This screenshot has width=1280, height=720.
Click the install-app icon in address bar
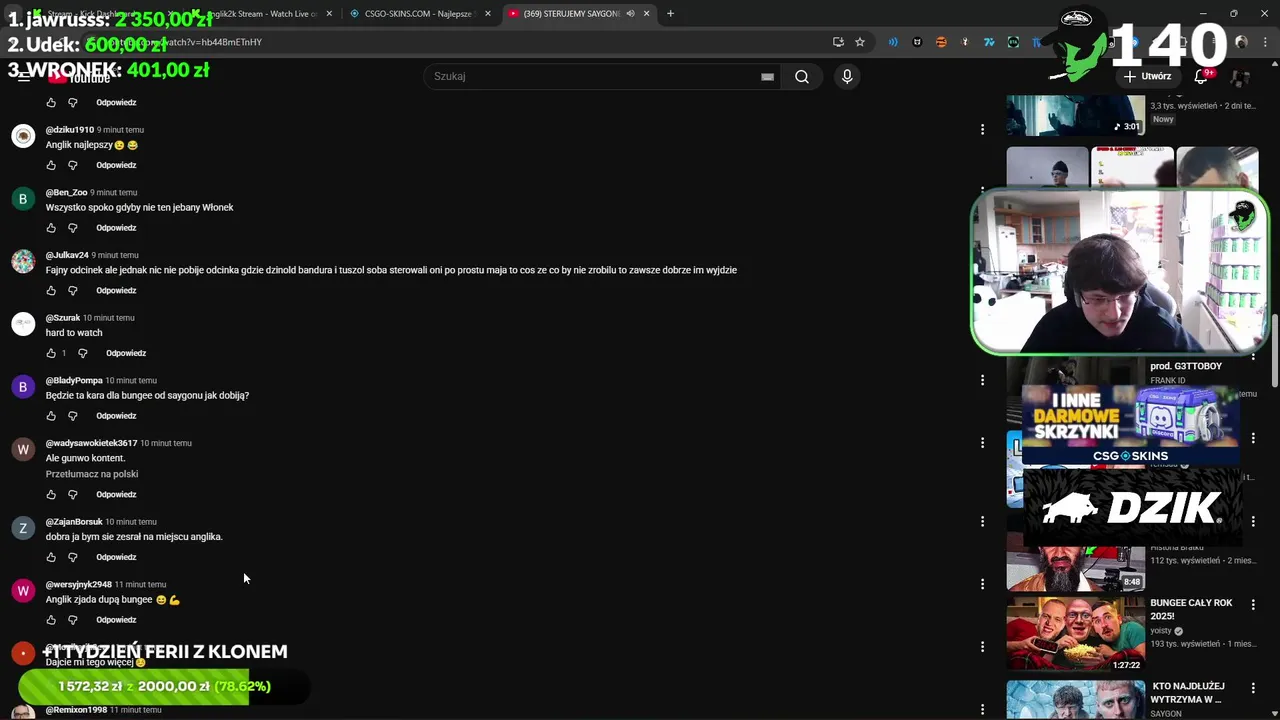(838, 42)
